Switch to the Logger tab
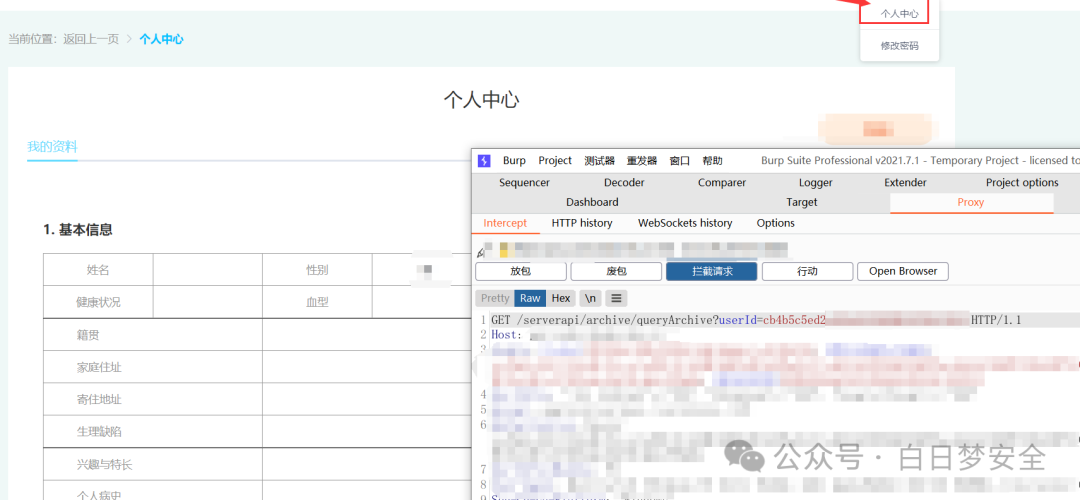The width and height of the screenshot is (1080, 500). [x=816, y=183]
